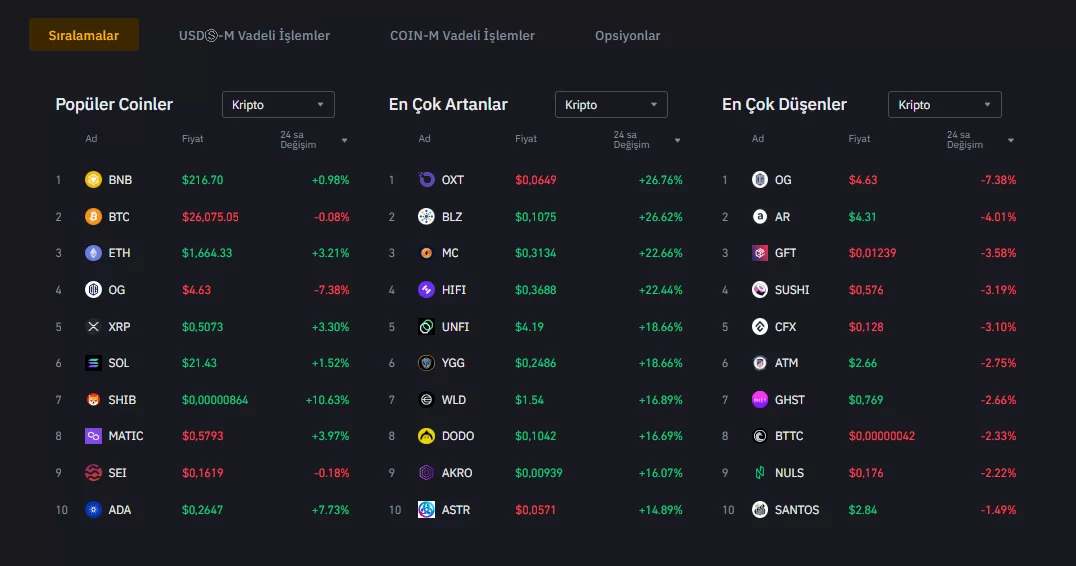Switch to USDⓈ-M Vadeli İşlemler tab
This screenshot has width=1076, height=566.
pos(254,36)
